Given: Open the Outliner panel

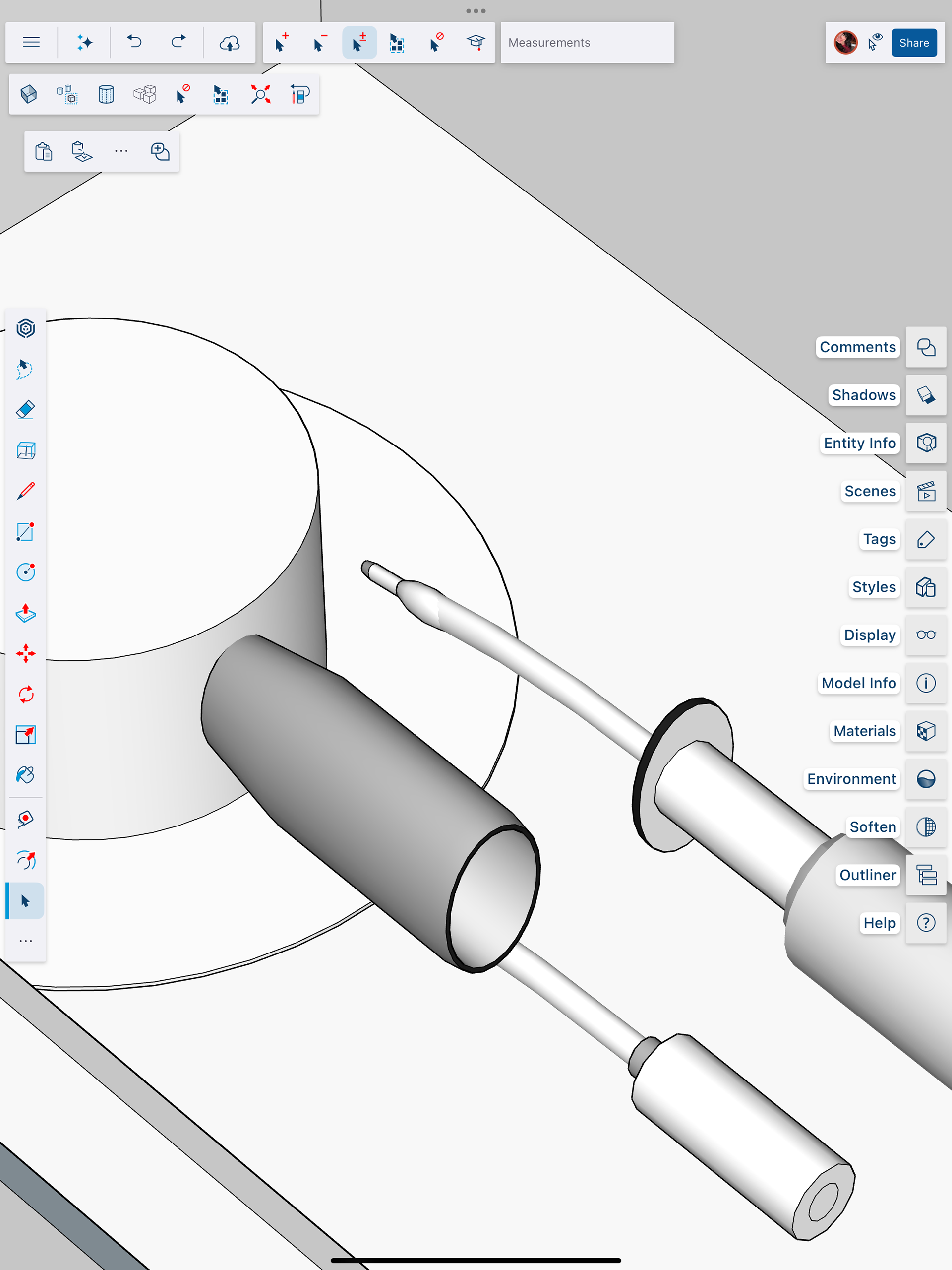Looking at the screenshot, I should click(x=926, y=875).
